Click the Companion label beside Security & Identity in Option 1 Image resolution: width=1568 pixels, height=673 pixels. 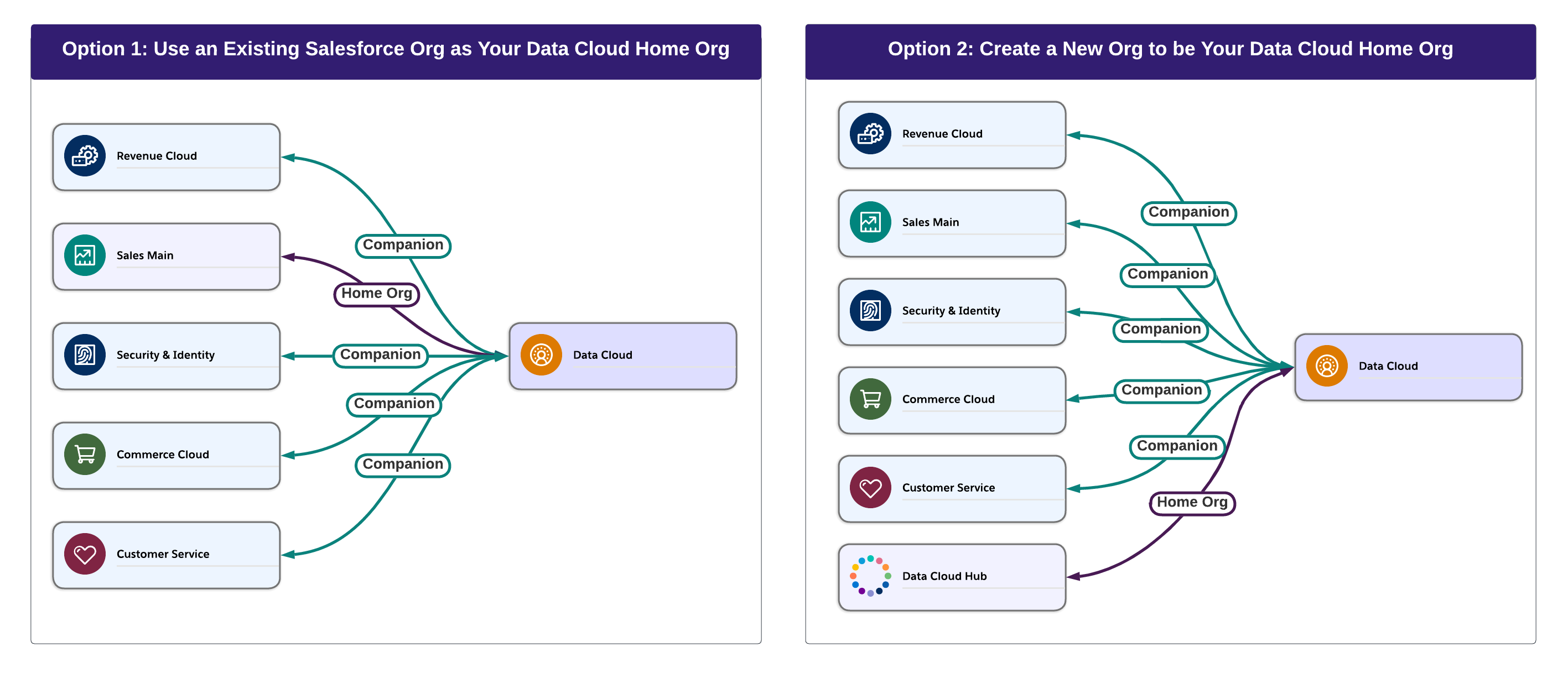coord(380,355)
